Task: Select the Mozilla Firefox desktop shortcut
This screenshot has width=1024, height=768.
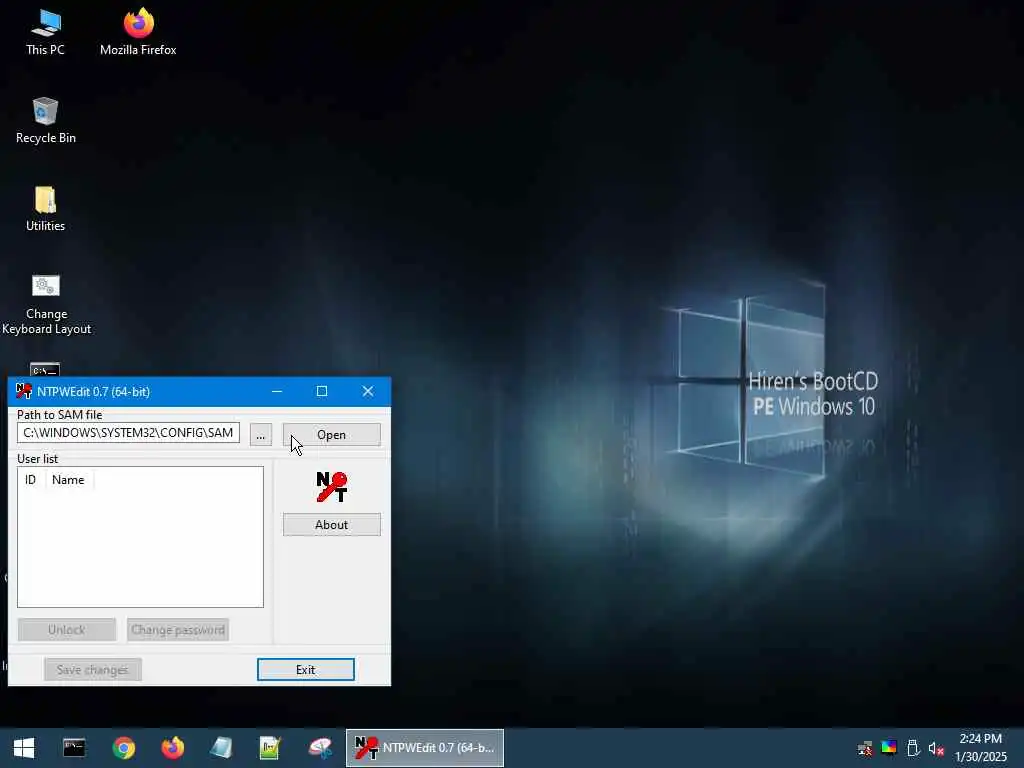Action: [138, 32]
